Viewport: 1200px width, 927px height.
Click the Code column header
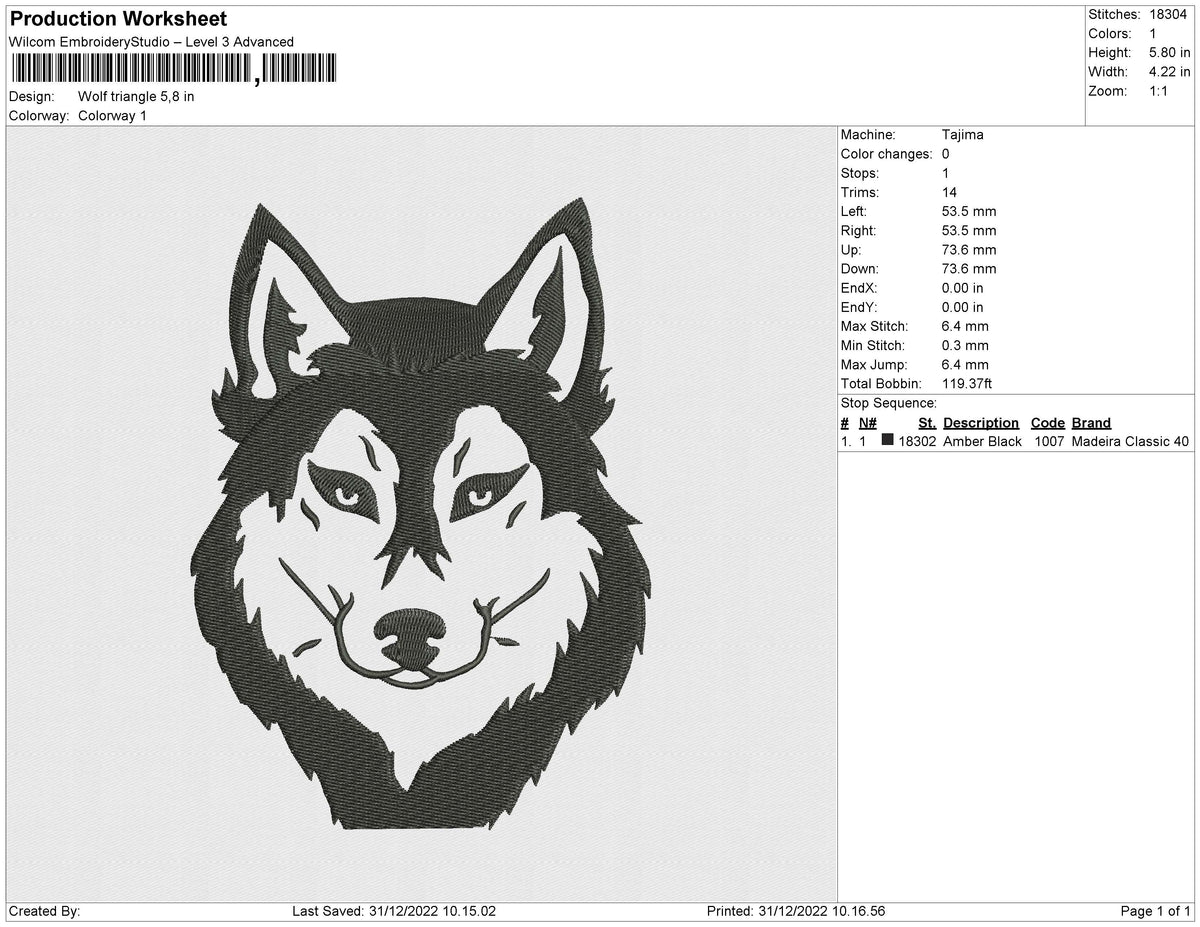click(1047, 422)
